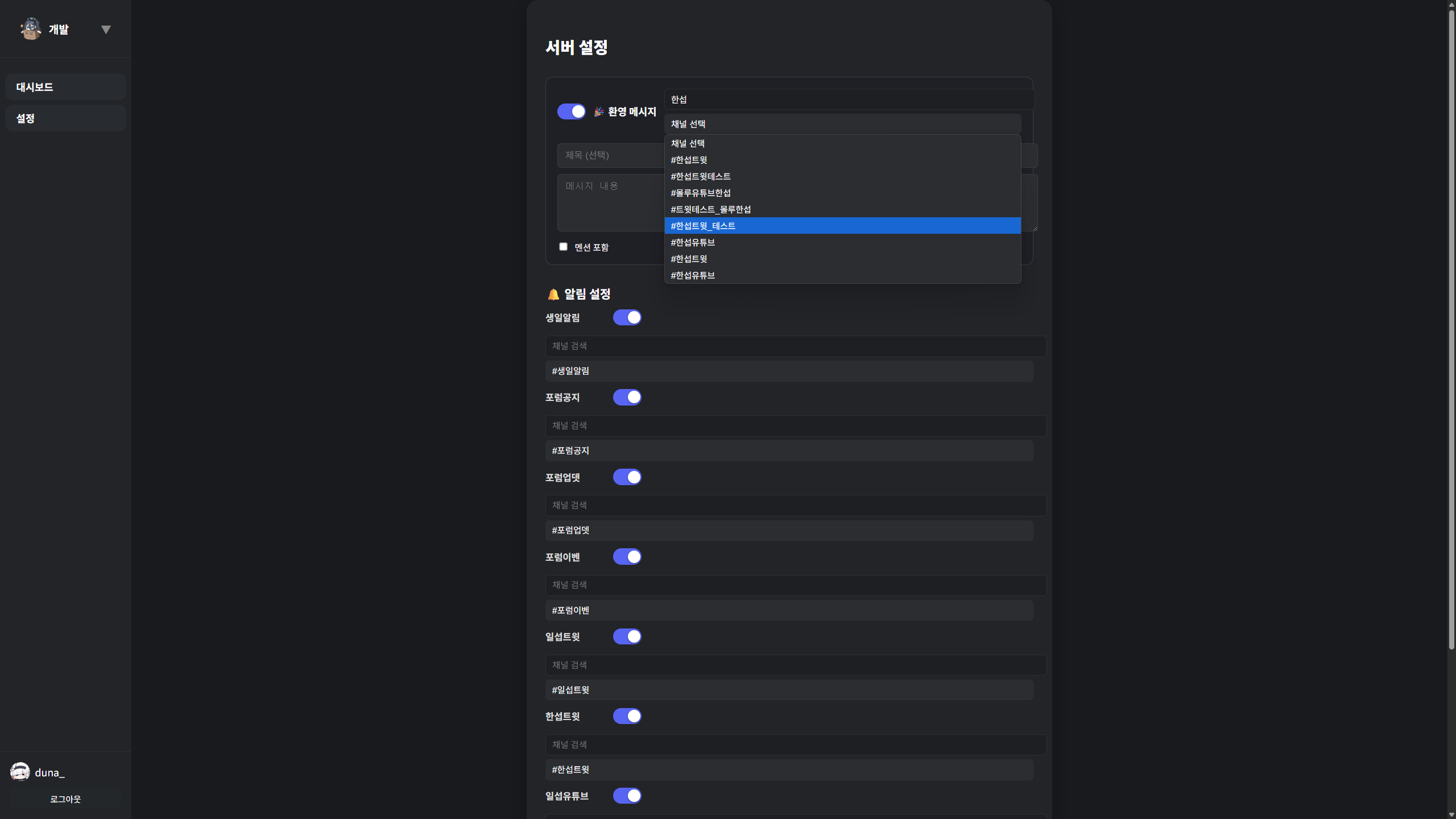Image resolution: width=1456 pixels, height=819 pixels.
Task: Click the 채널 검색 field under 포럼업뎃
Action: (795, 505)
